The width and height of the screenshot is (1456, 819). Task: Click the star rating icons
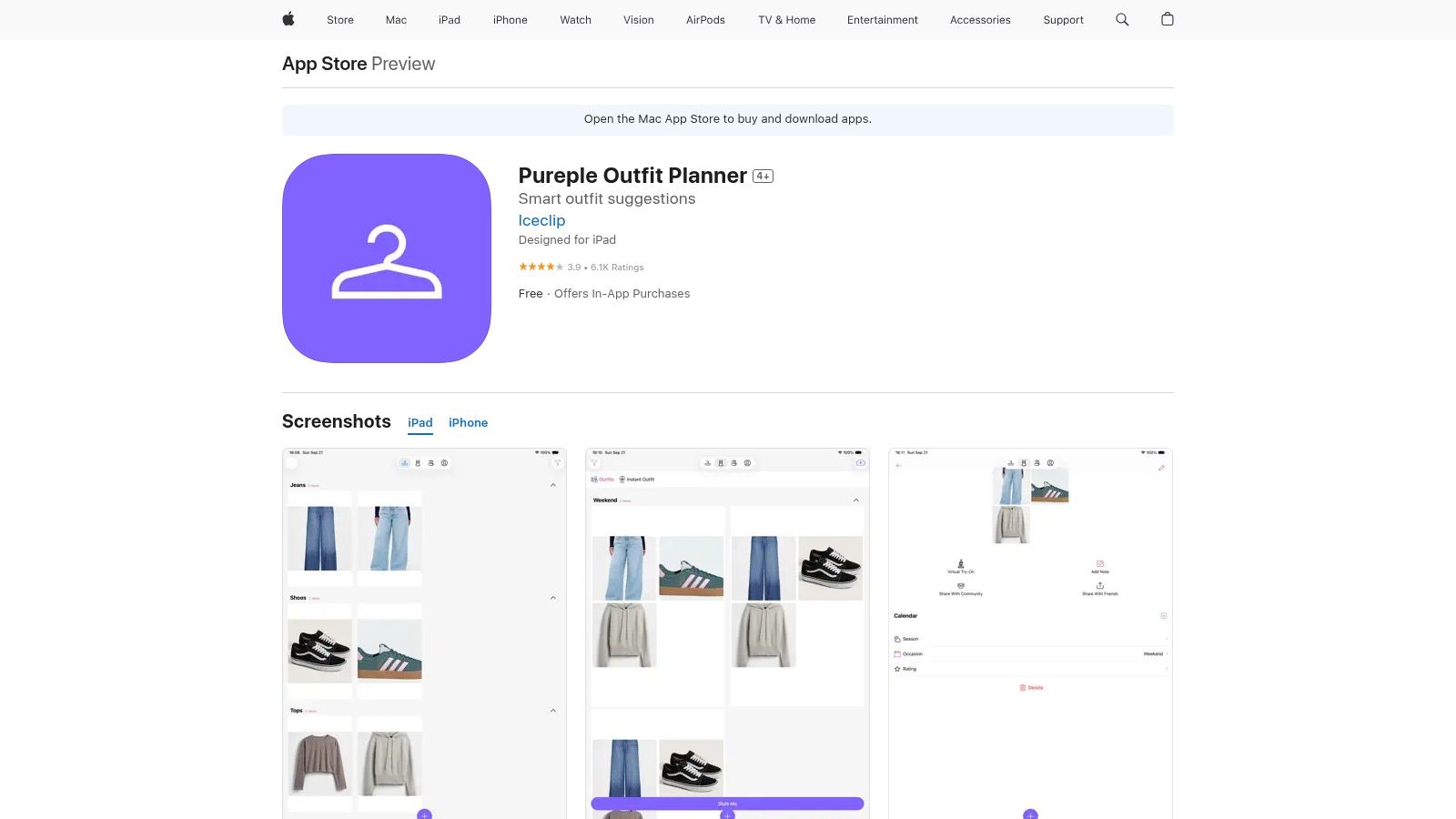[541, 267]
